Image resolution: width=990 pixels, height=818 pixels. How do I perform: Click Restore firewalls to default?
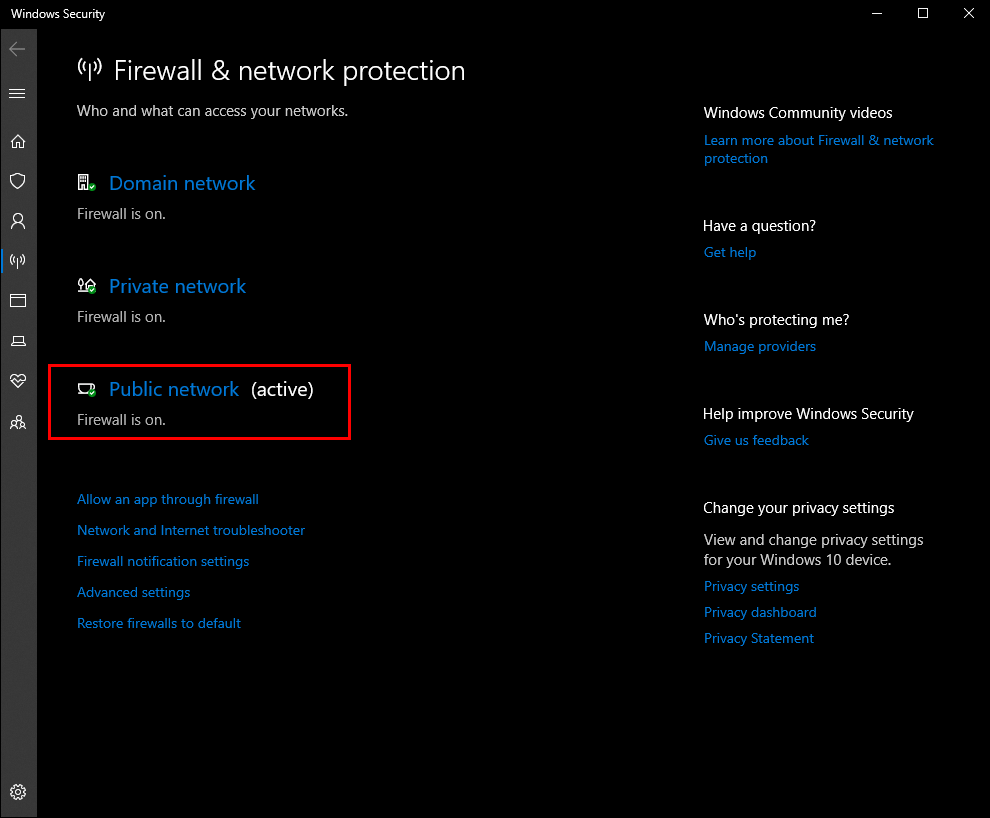click(159, 623)
